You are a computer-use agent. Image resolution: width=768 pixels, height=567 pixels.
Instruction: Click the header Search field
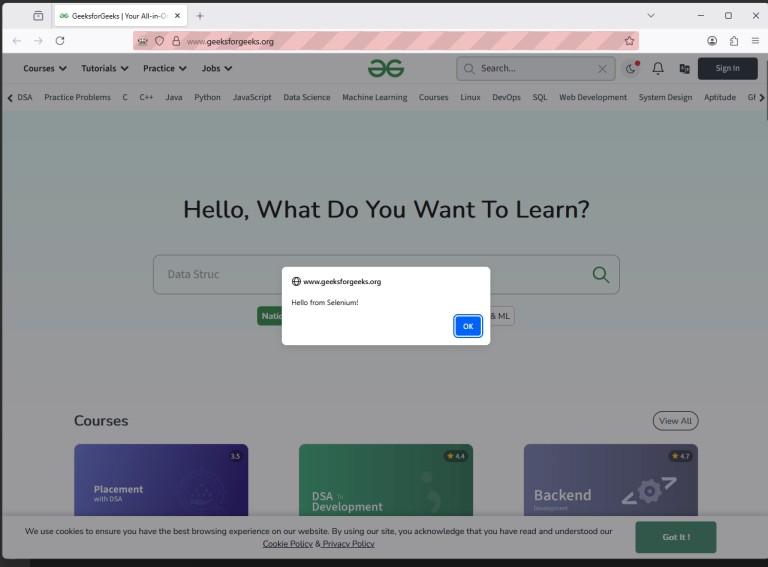click(x=536, y=69)
